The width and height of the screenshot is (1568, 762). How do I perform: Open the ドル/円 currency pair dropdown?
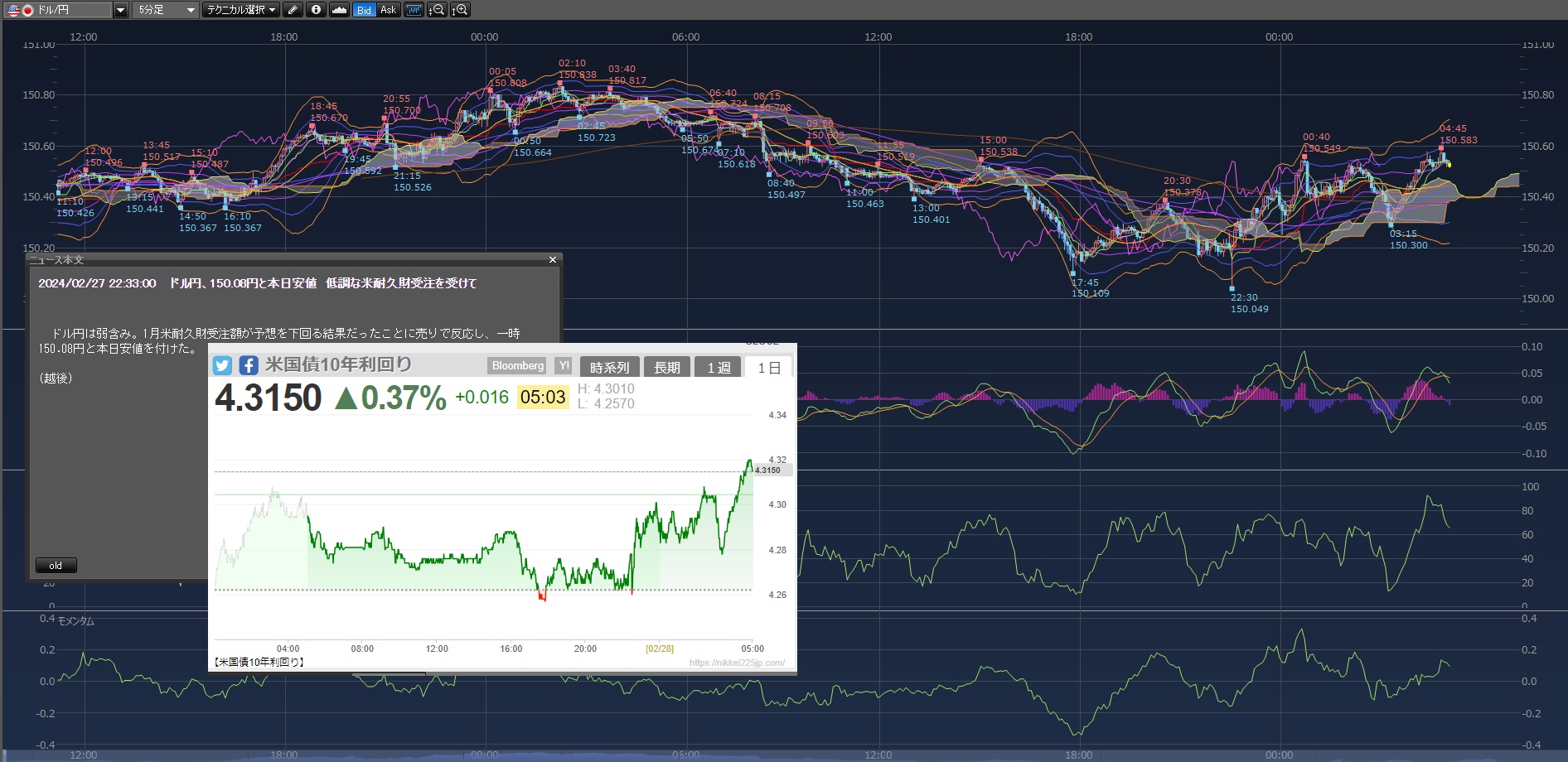121,10
